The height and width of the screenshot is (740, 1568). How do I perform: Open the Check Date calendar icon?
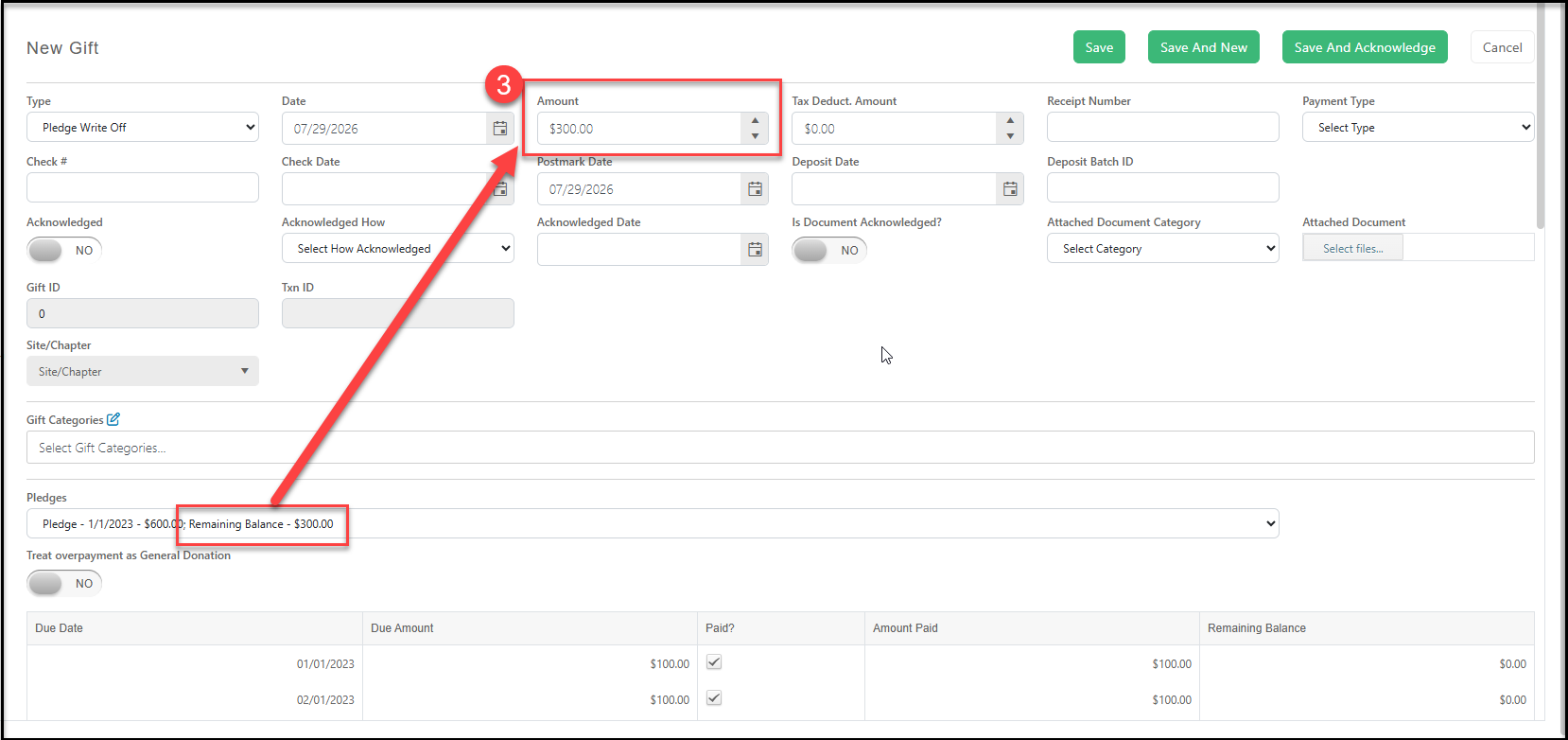pos(500,189)
